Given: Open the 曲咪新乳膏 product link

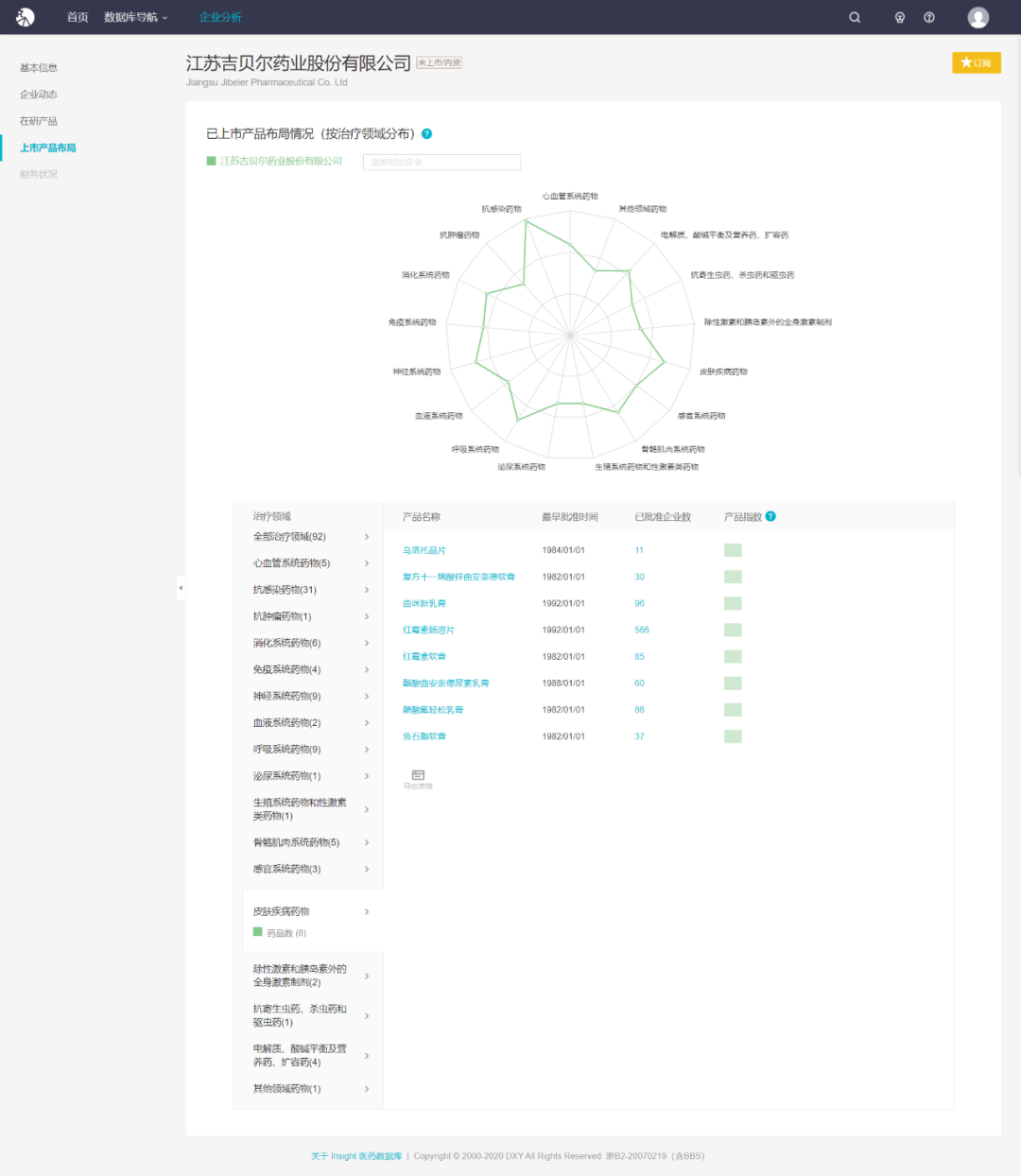Looking at the screenshot, I should click(x=424, y=603).
